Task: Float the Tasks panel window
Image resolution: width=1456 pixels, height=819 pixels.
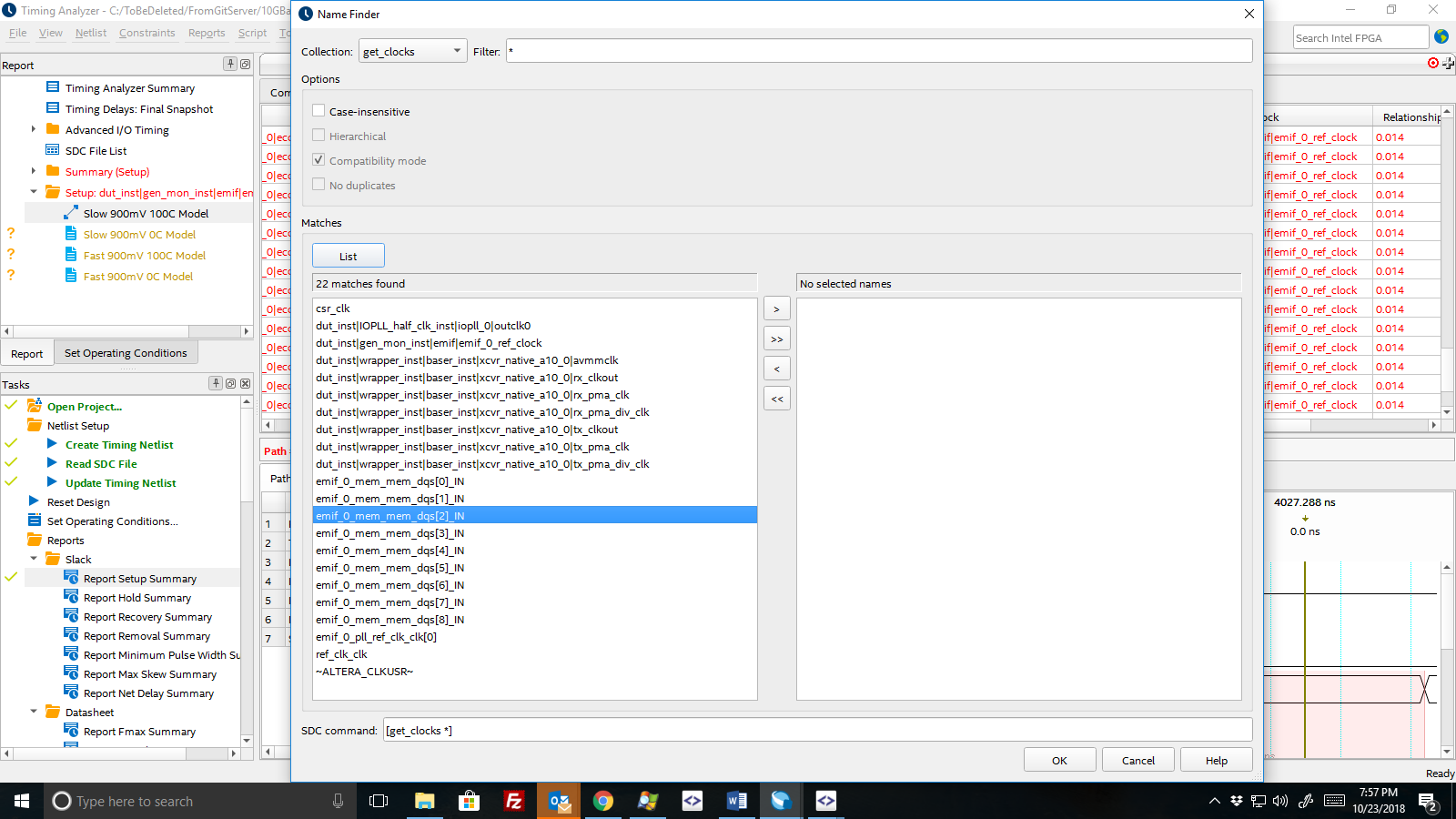Action: [x=230, y=384]
